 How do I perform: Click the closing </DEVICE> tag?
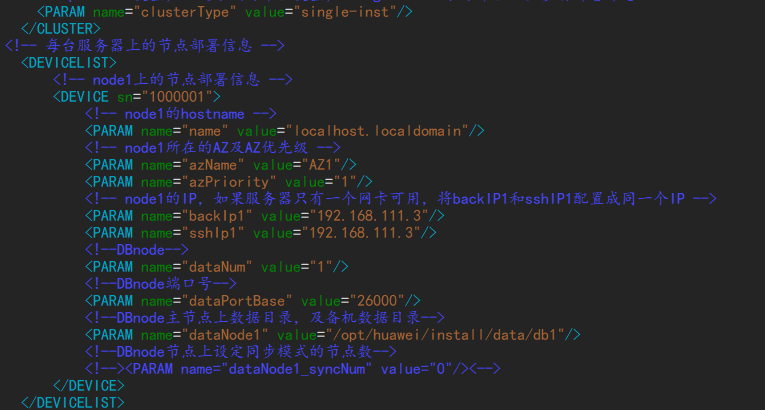coord(89,386)
